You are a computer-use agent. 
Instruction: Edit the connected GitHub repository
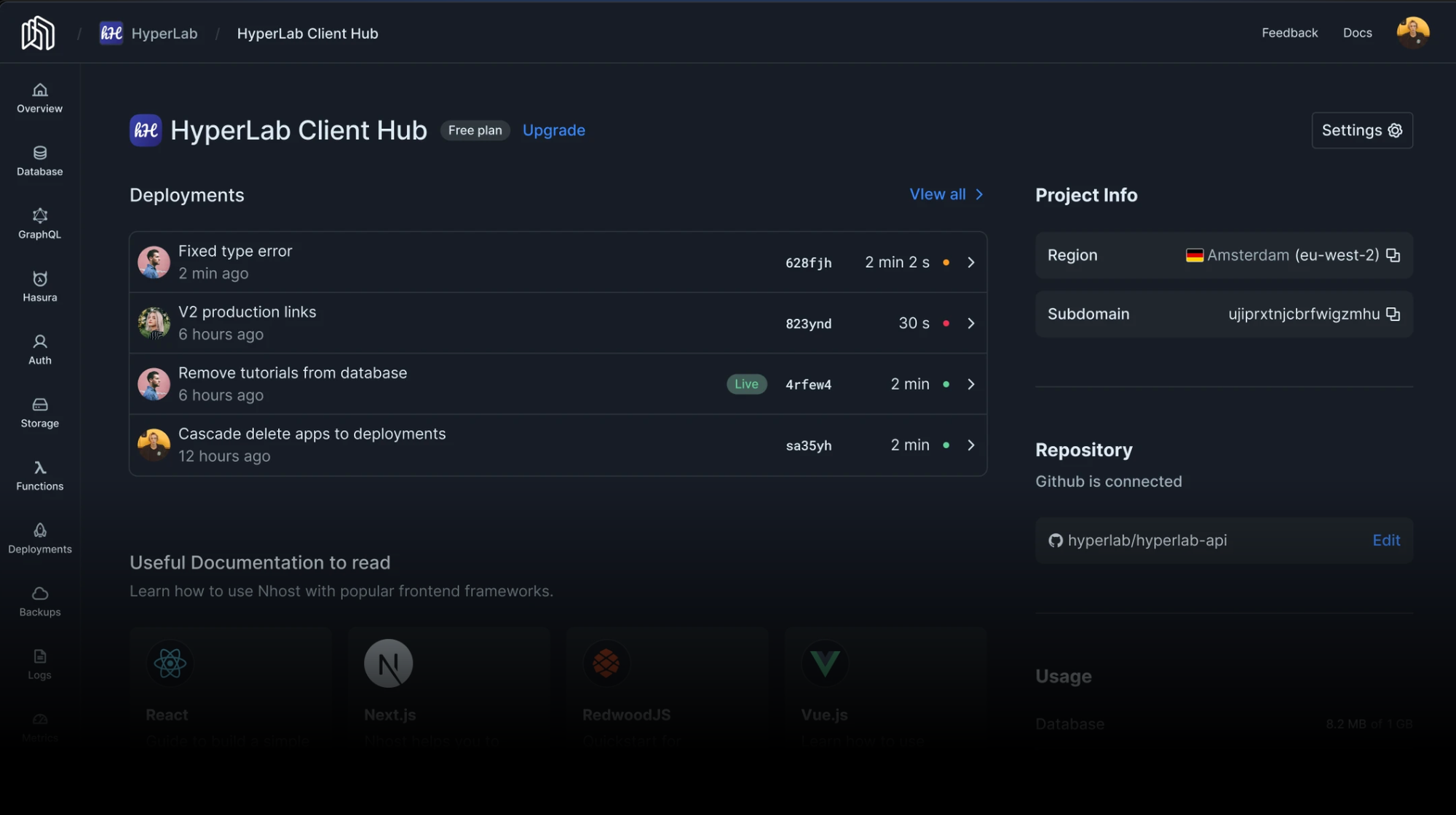[1386, 541]
